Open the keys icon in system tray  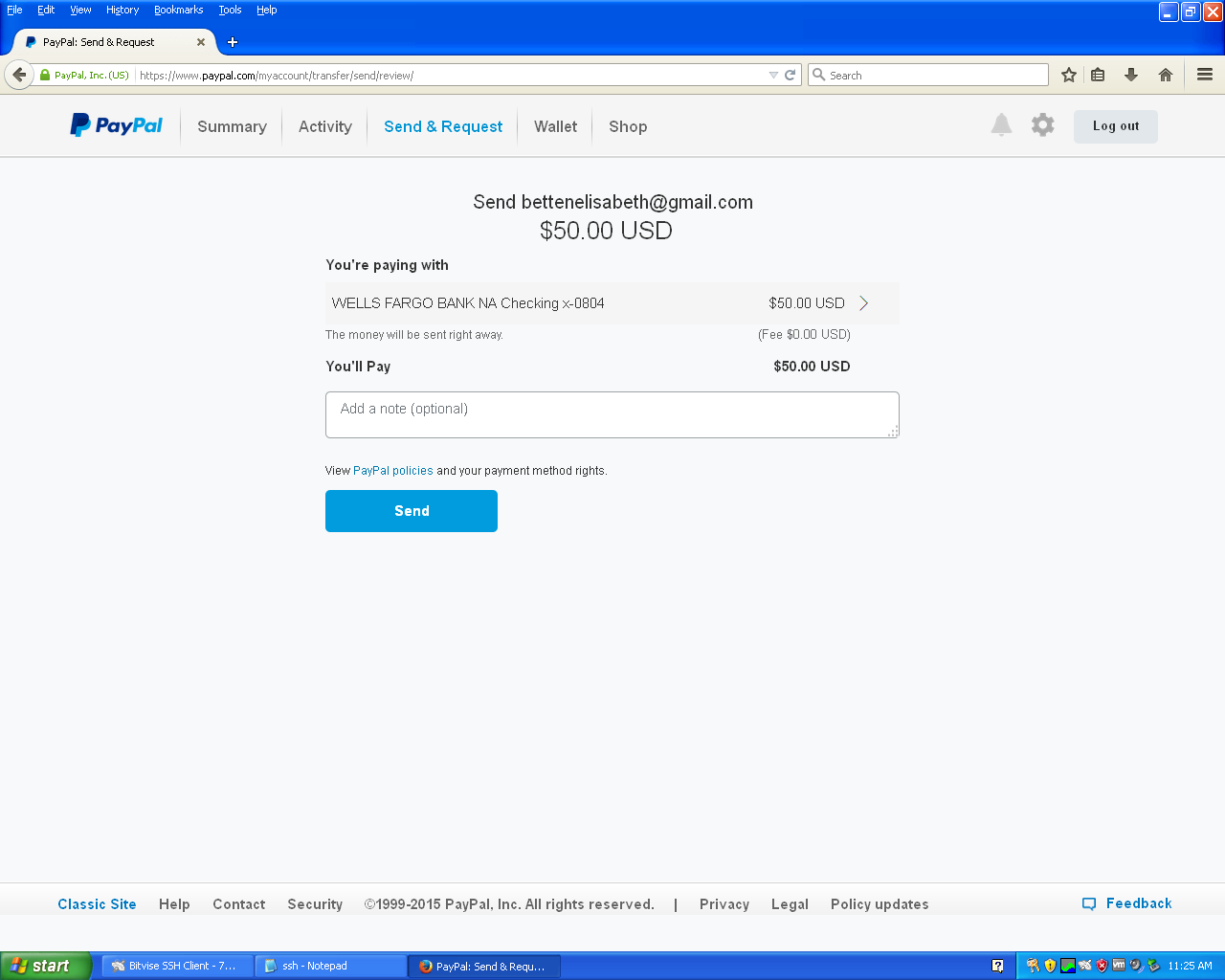(x=1033, y=966)
